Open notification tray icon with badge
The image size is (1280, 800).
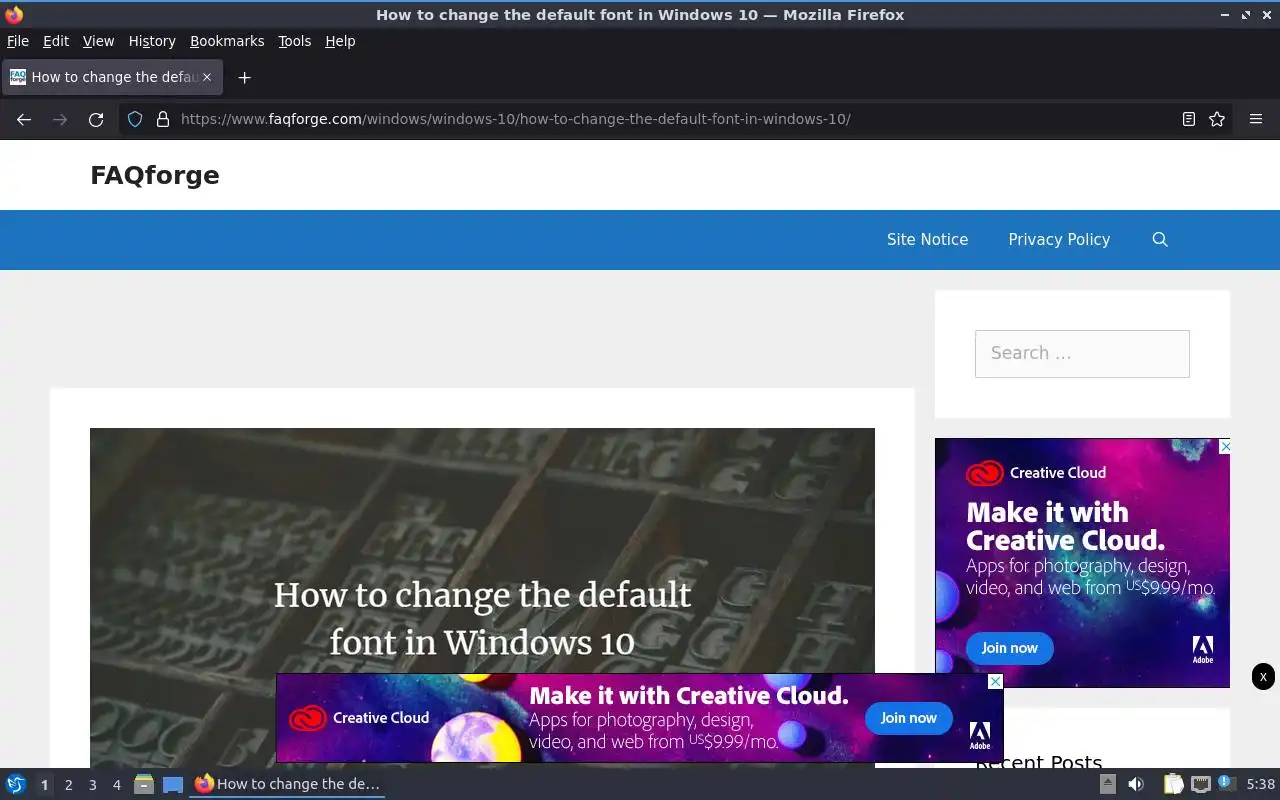1227,783
